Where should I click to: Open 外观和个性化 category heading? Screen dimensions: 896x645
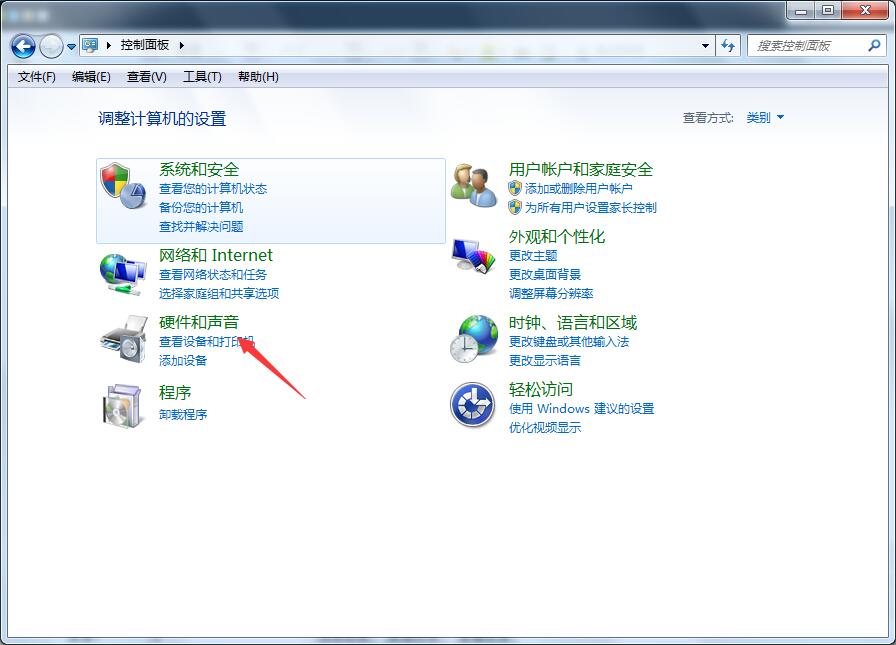[557, 237]
